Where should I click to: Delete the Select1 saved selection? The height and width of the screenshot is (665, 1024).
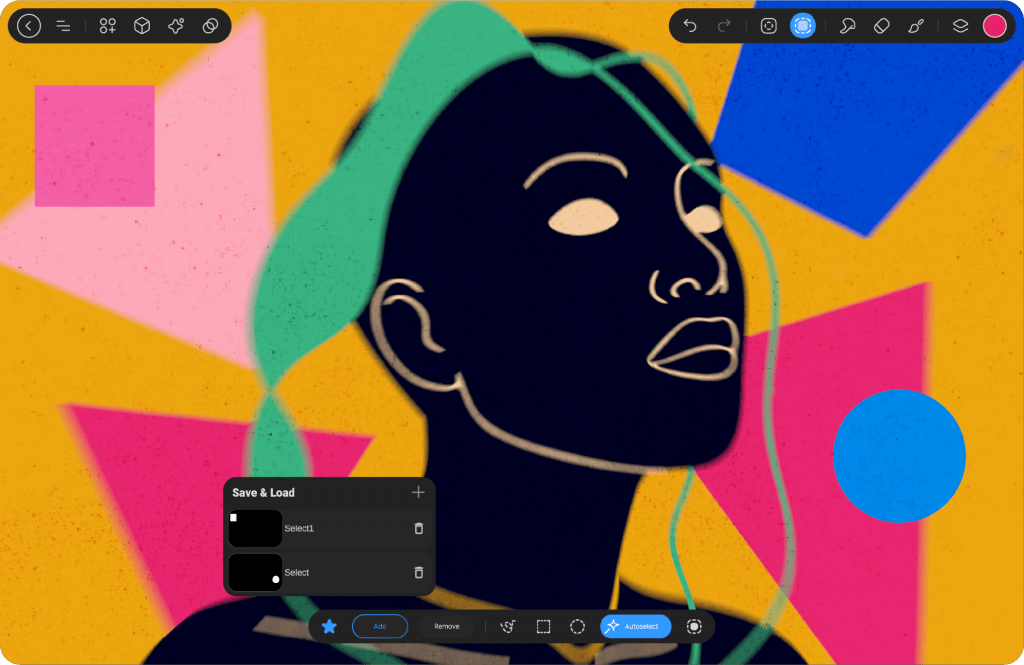point(418,528)
